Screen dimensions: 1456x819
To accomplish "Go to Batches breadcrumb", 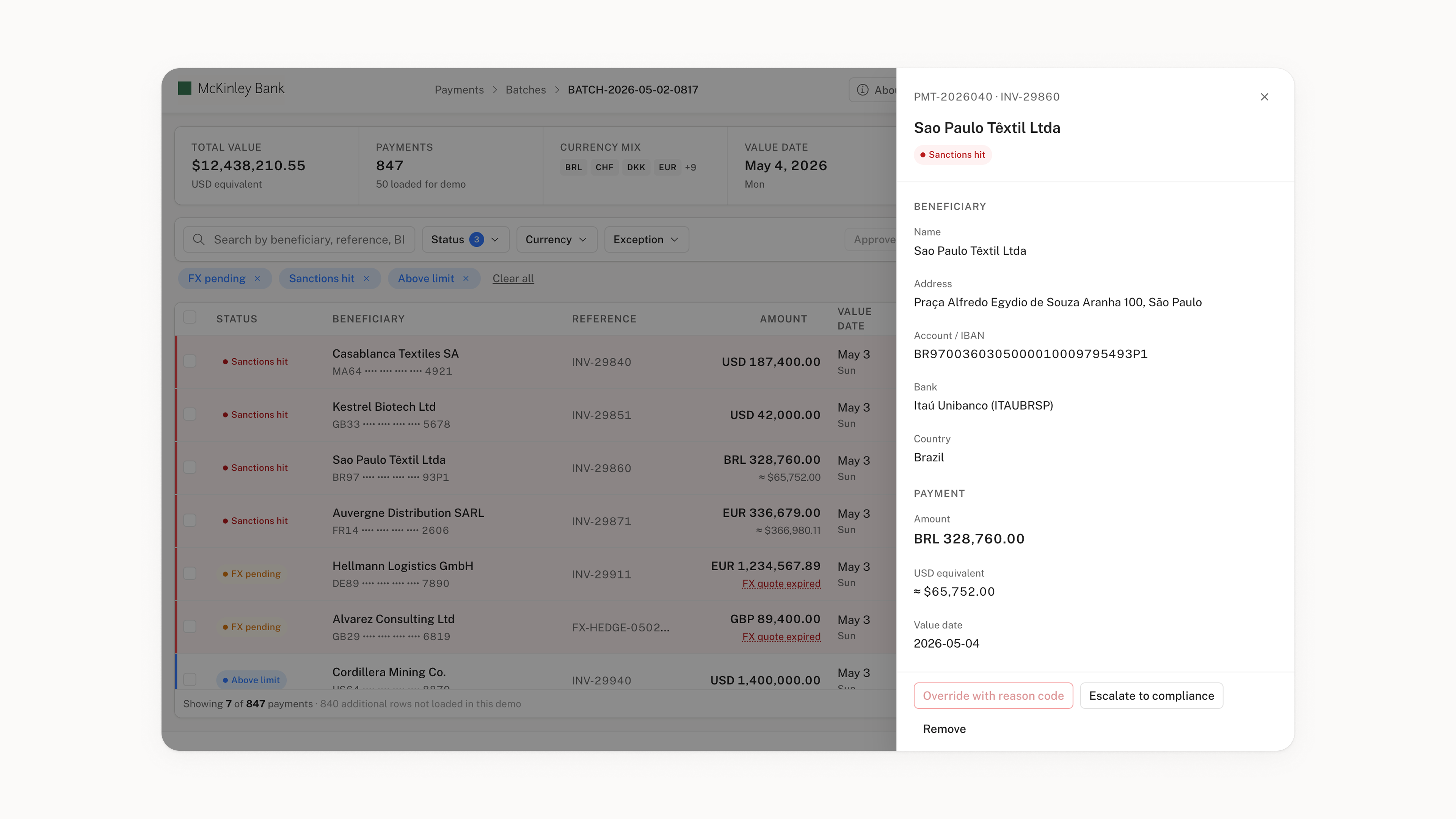I will pos(526,90).
